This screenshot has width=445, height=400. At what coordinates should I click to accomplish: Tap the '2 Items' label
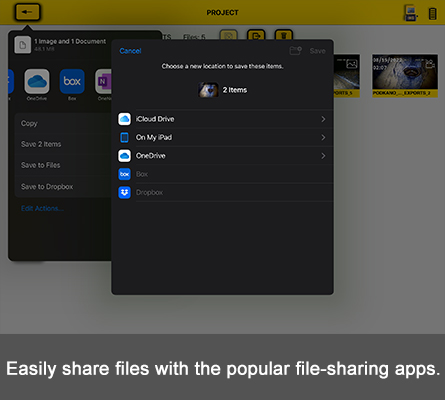(235, 90)
